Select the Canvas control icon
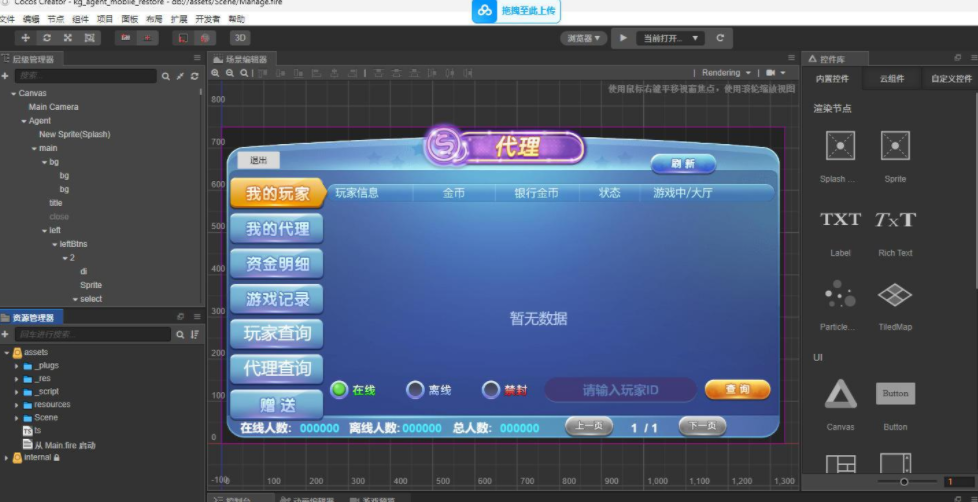Screen dimensions: 978x502 [840, 393]
